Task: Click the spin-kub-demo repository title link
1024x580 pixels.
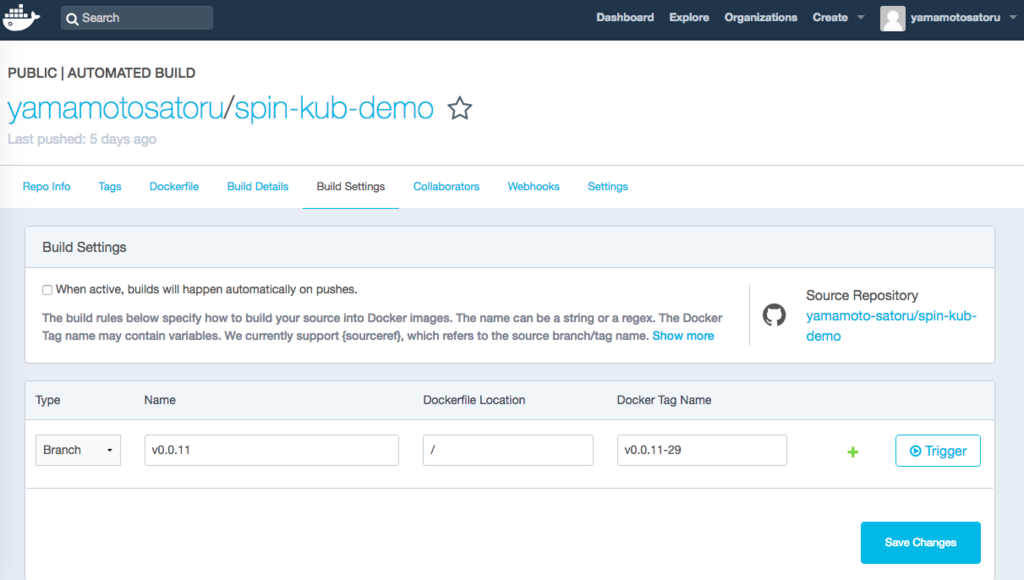Action: (x=334, y=108)
